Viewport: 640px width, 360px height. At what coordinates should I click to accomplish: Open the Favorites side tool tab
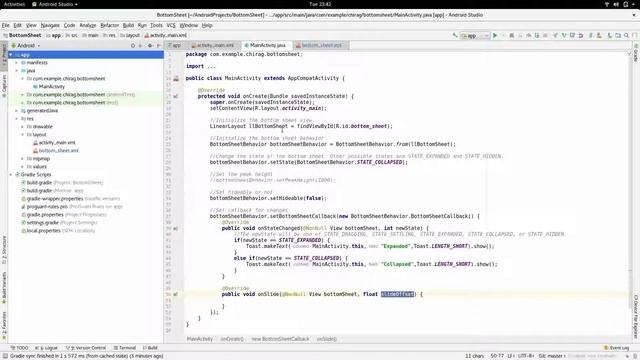(x=4, y=326)
